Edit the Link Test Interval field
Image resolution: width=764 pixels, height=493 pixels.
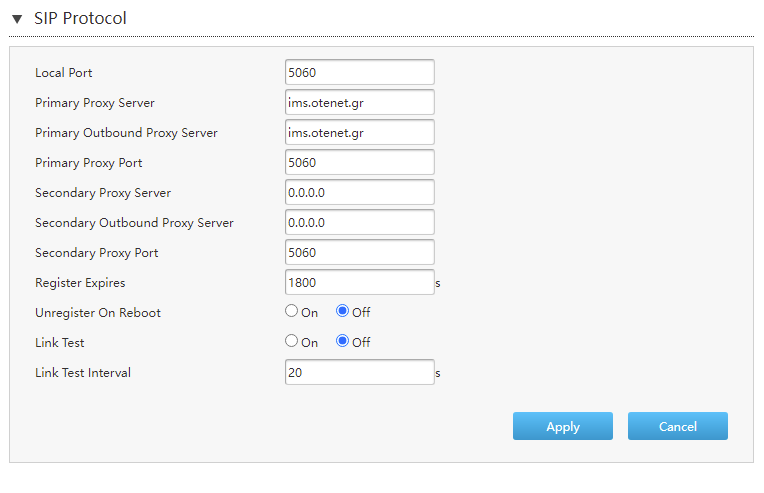(x=360, y=373)
